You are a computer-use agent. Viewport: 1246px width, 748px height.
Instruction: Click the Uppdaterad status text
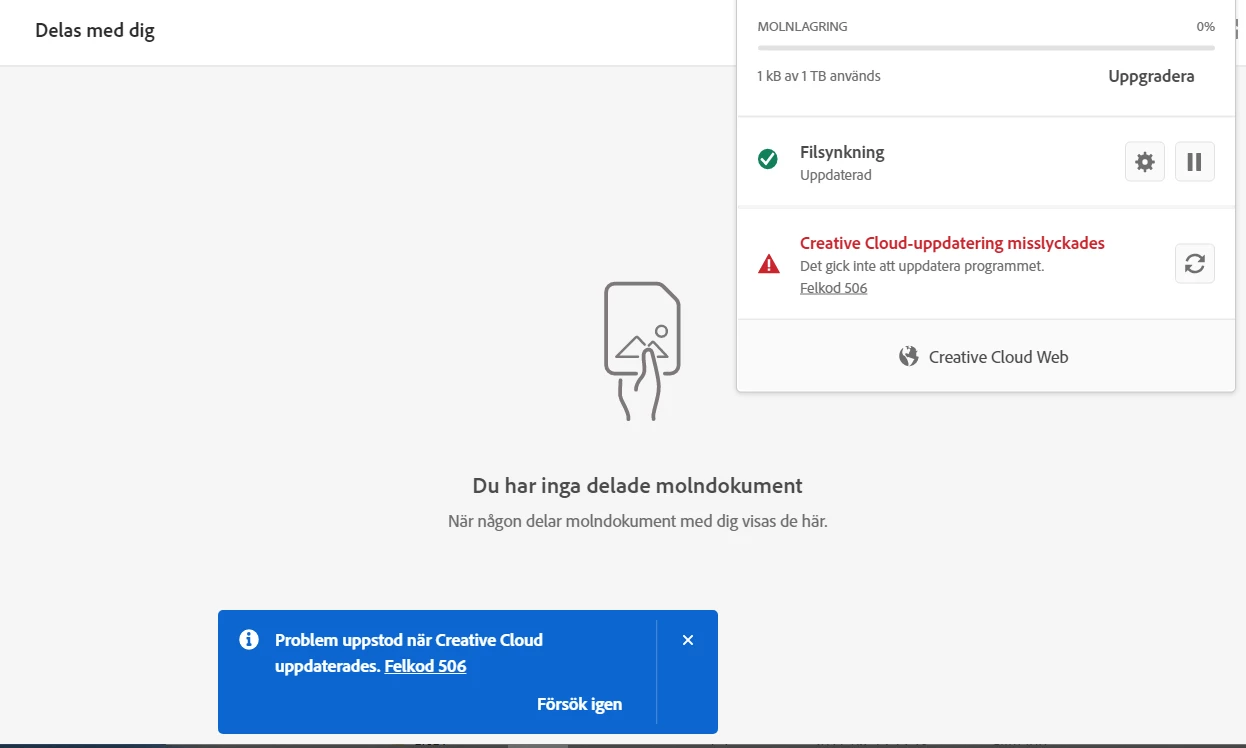click(x=836, y=175)
